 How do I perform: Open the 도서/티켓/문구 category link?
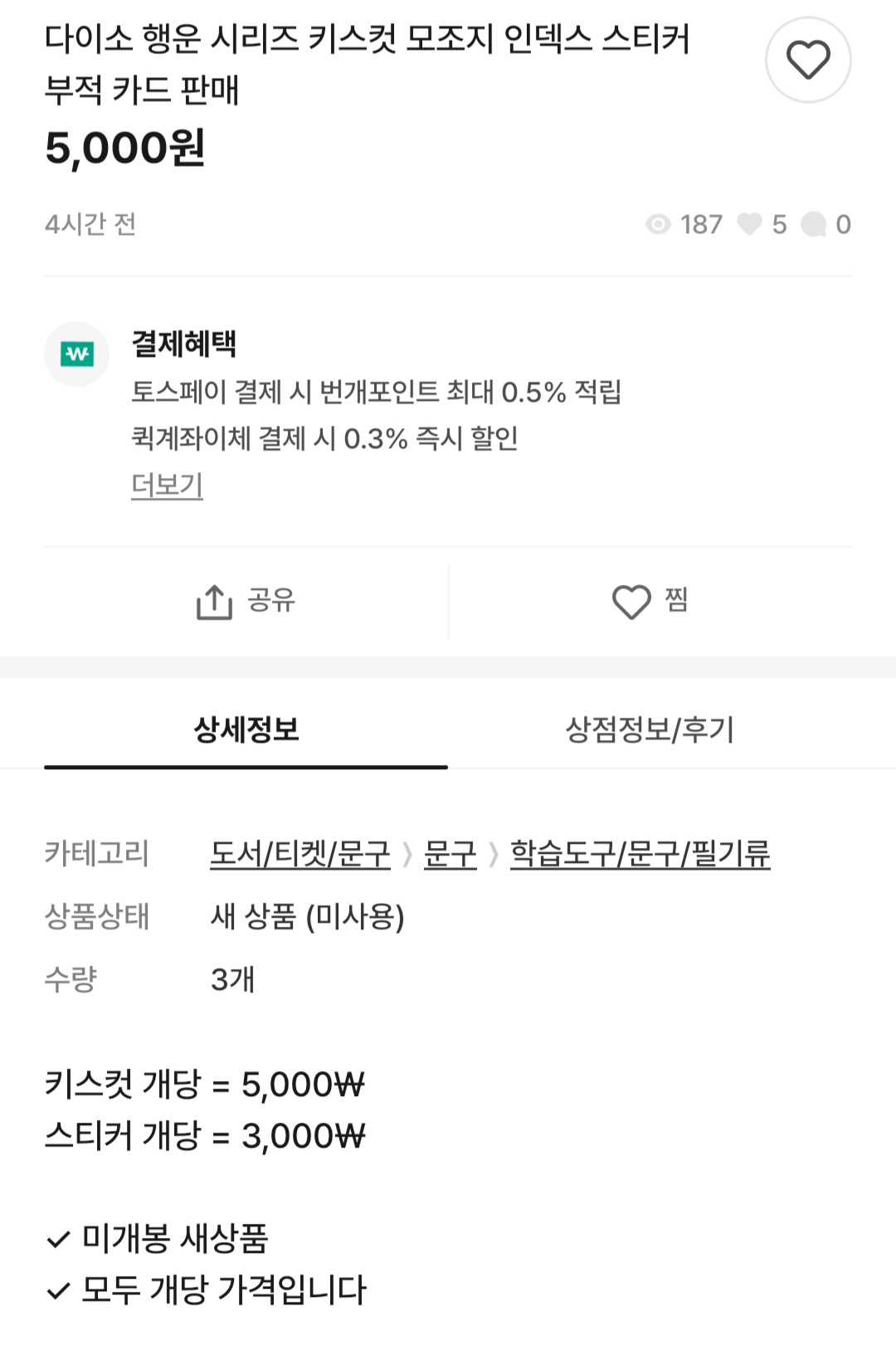299,854
